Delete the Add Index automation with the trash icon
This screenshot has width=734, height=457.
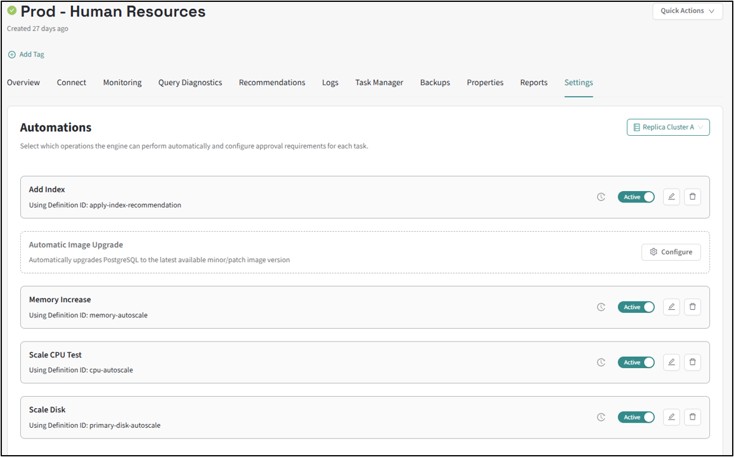pos(693,197)
